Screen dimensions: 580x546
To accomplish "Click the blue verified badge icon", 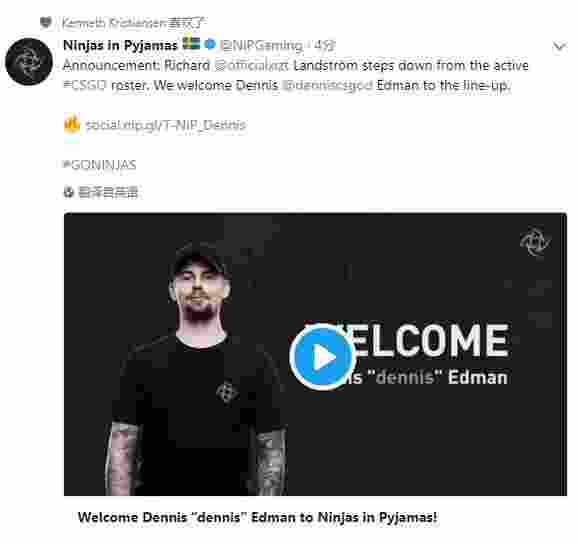I will click(210, 44).
